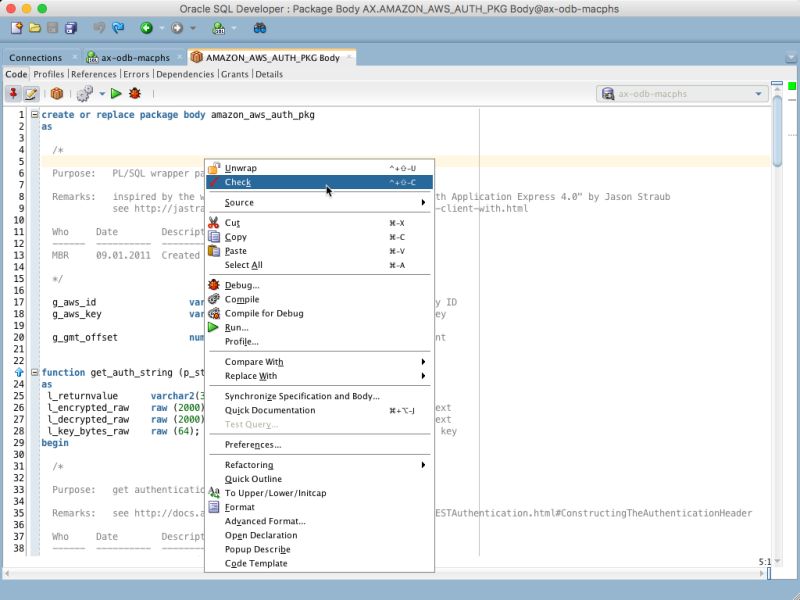Collapse the get_auth_string function fold

(33, 372)
